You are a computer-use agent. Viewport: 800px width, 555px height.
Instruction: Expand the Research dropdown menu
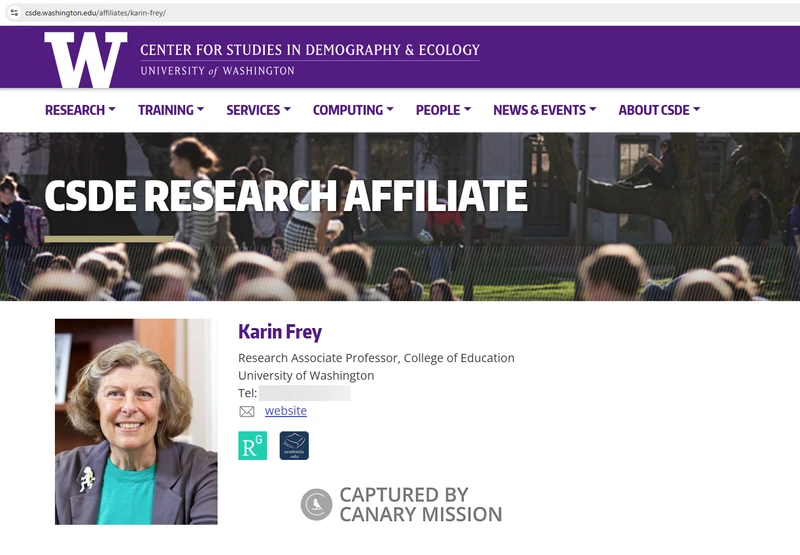[80, 110]
